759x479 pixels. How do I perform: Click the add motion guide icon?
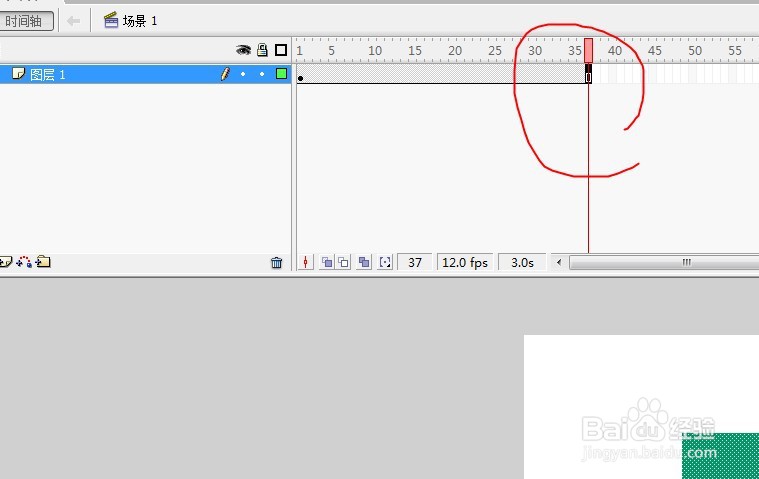click(x=24, y=262)
